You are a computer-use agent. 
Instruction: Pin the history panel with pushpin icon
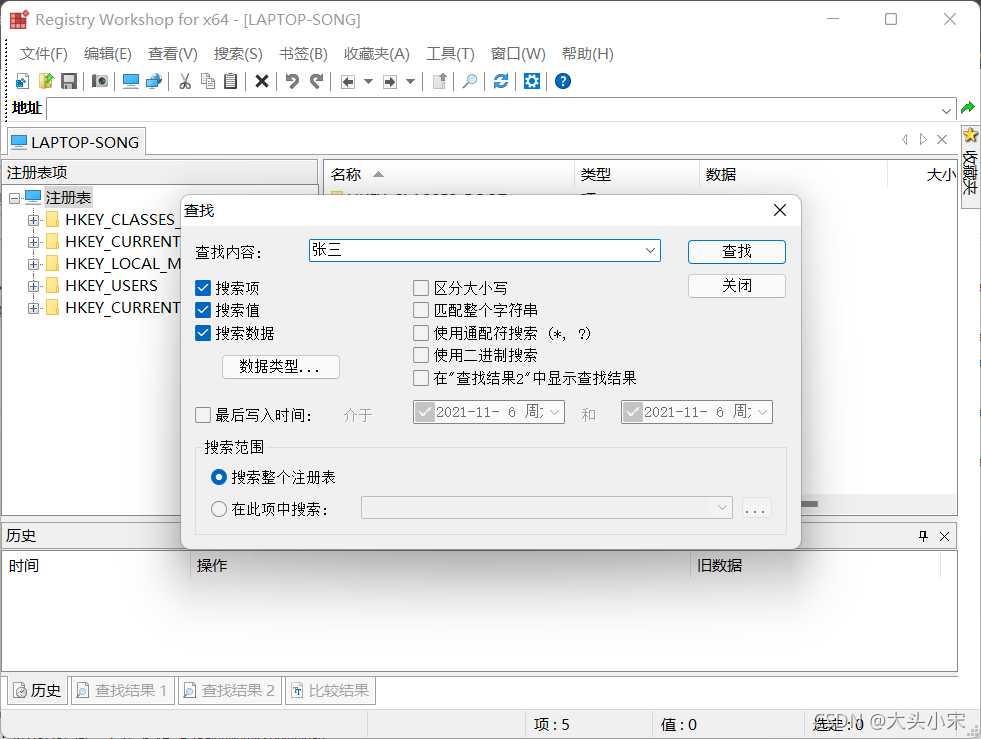(x=923, y=536)
